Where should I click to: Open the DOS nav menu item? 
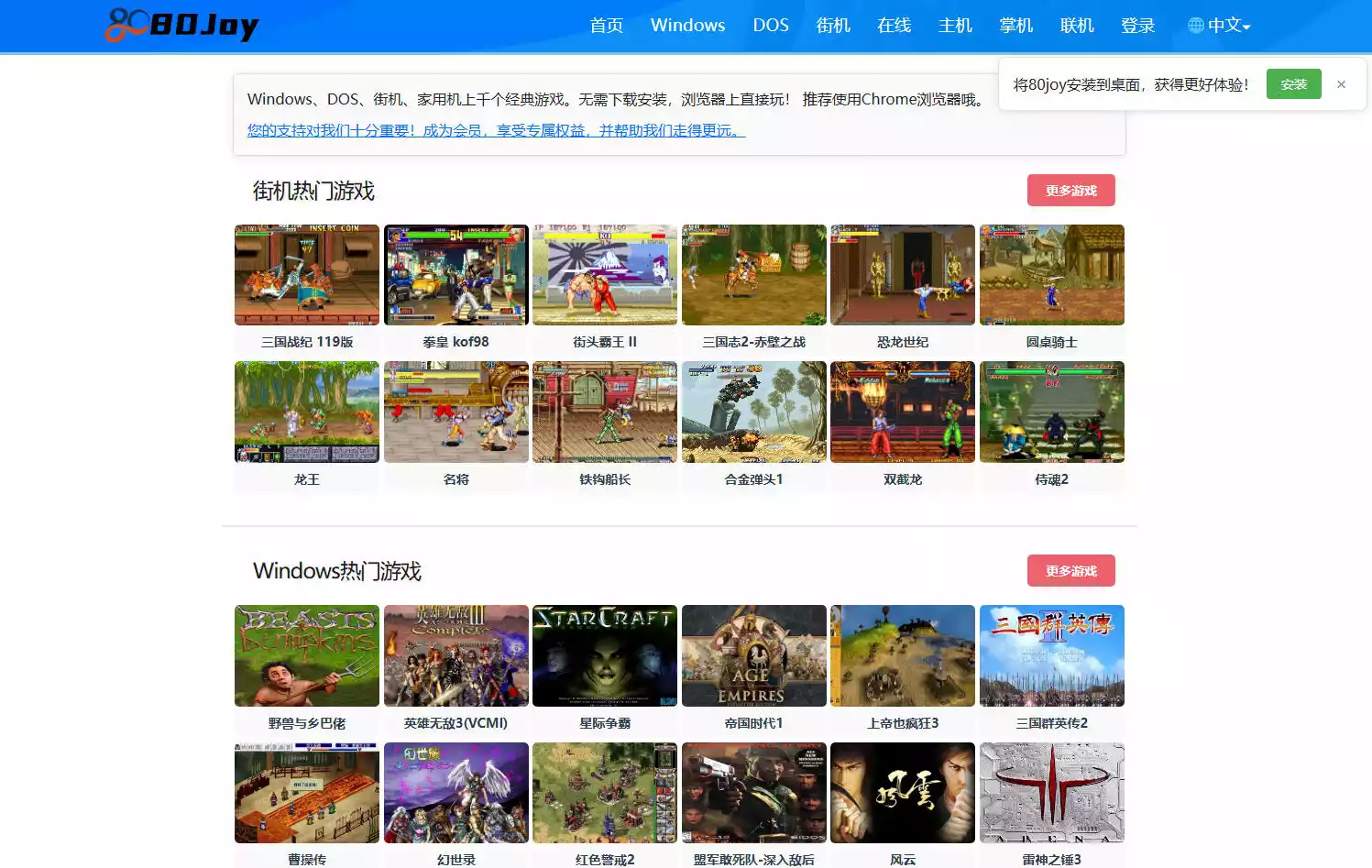coord(771,26)
